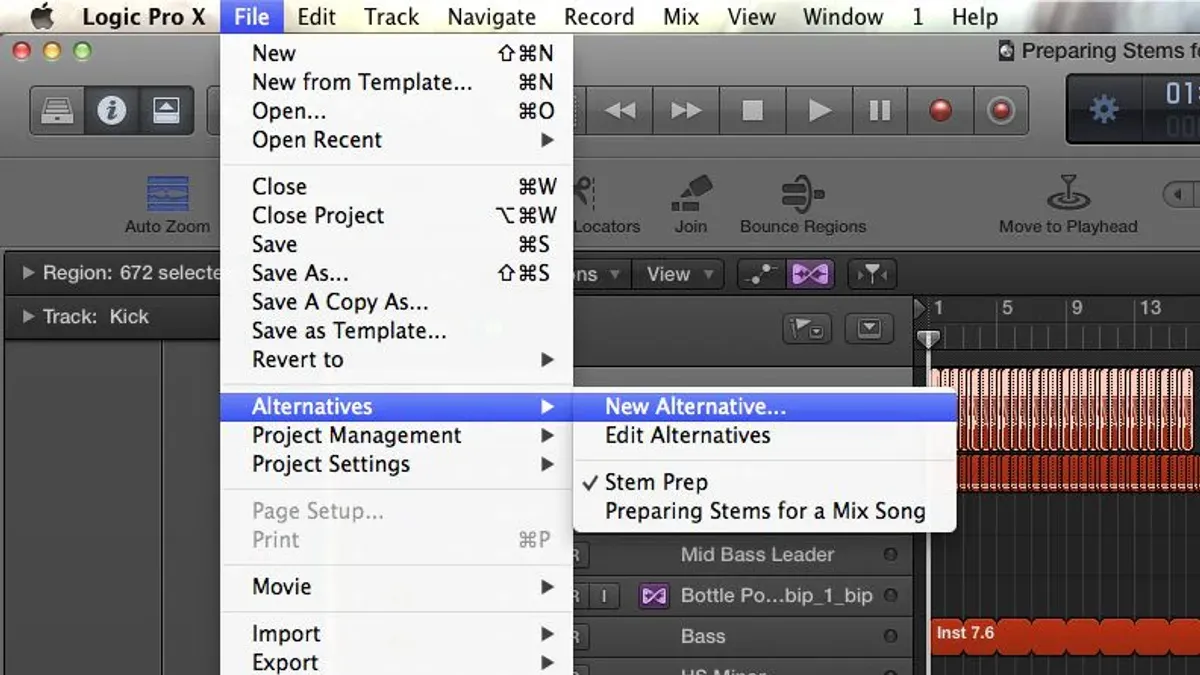Open the Apple menu

pyautogui.click(x=42, y=17)
